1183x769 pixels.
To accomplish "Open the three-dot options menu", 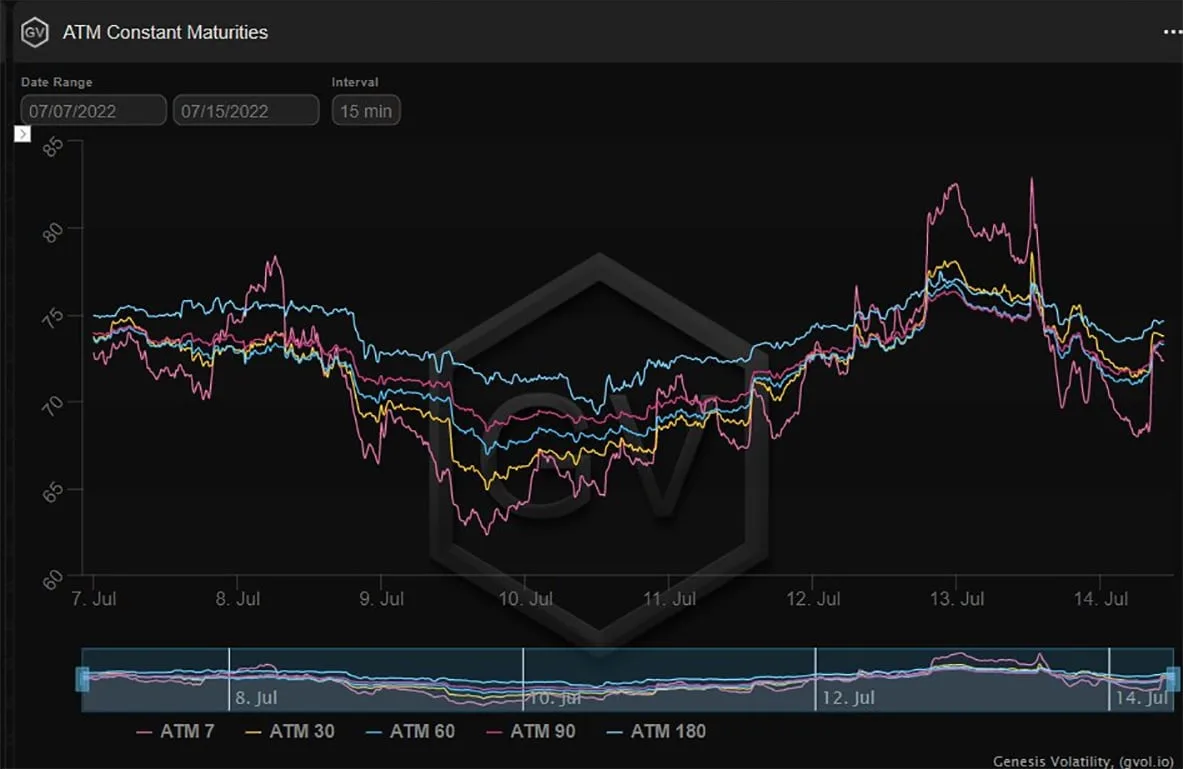I will pos(1172,32).
